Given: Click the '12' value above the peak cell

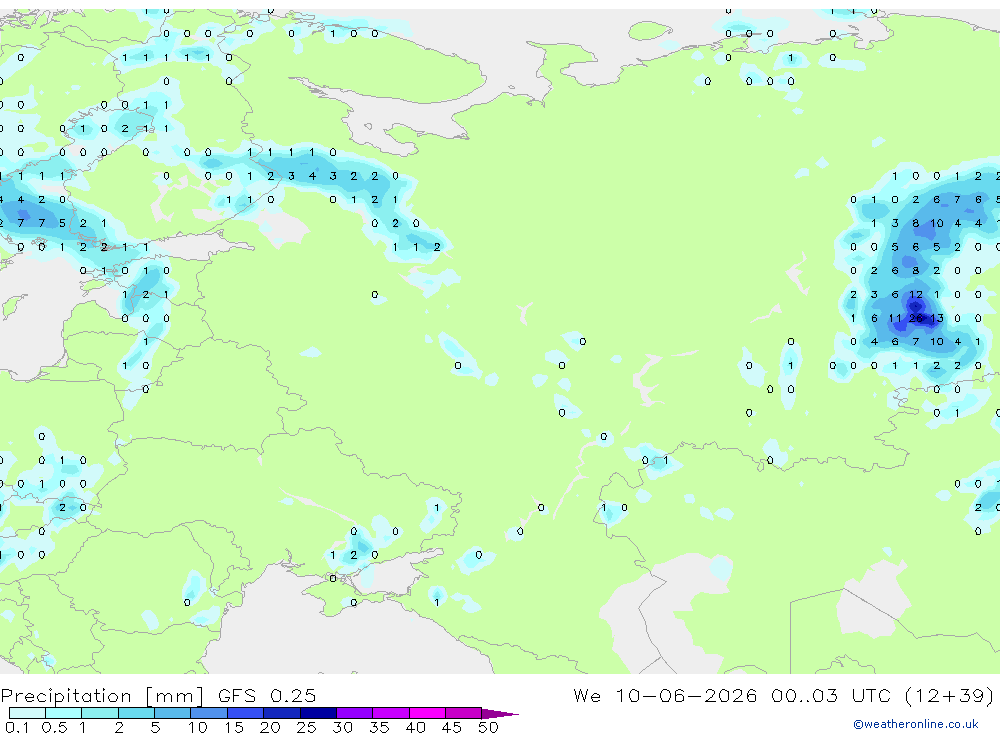Looking at the screenshot, I should click(916, 295).
